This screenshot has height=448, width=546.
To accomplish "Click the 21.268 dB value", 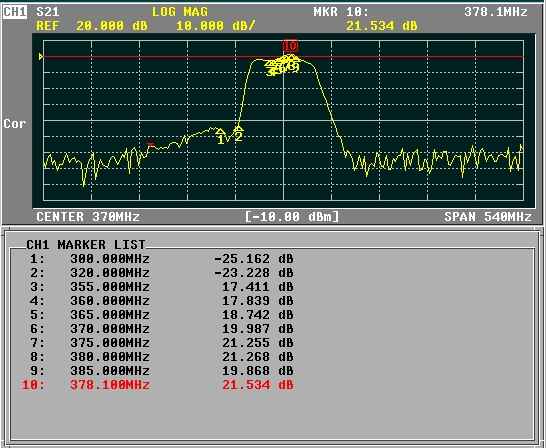I will click(x=258, y=357).
